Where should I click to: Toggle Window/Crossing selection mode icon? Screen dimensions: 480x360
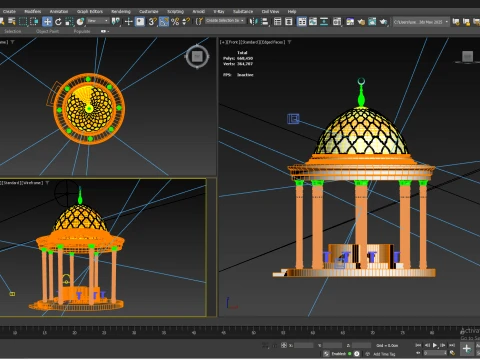[34, 22]
